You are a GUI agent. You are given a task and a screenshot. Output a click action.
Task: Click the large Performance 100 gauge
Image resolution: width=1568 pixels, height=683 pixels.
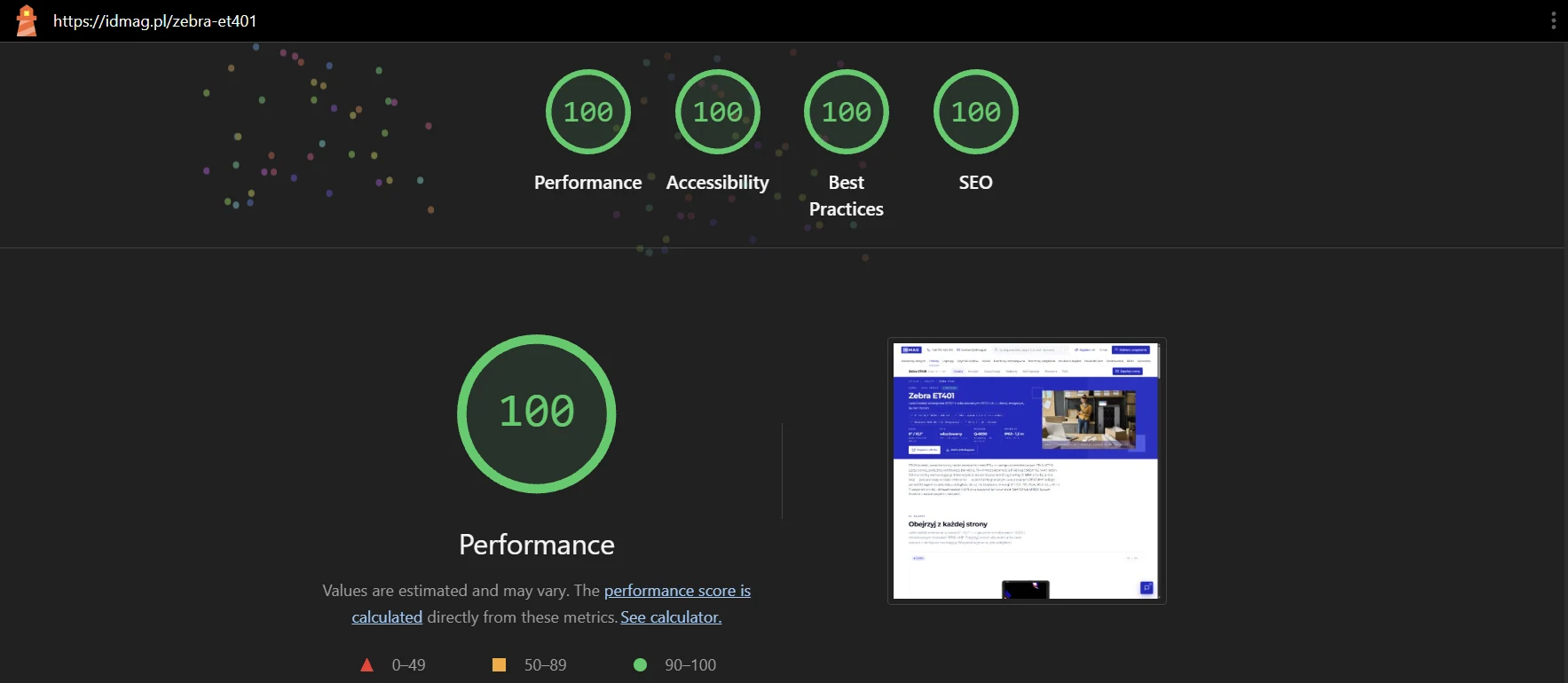click(x=536, y=413)
